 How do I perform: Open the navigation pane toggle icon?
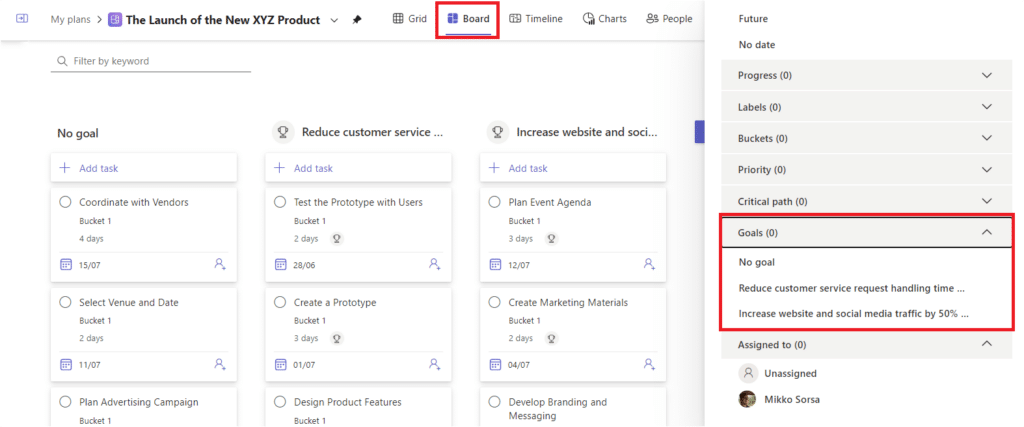tap(22, 19)
